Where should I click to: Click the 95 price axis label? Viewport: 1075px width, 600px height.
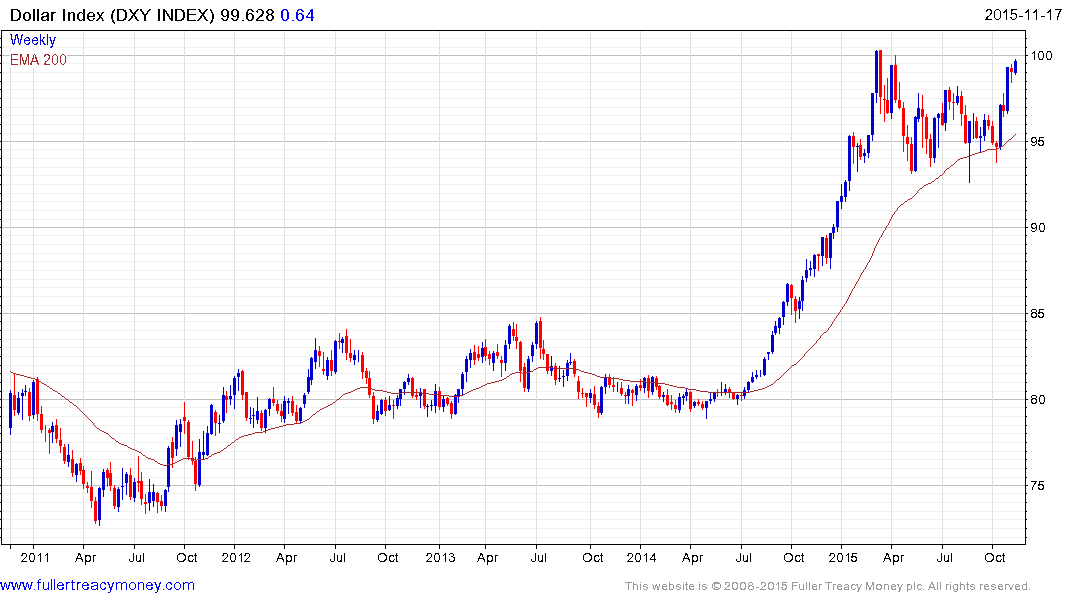point(1038,141)
